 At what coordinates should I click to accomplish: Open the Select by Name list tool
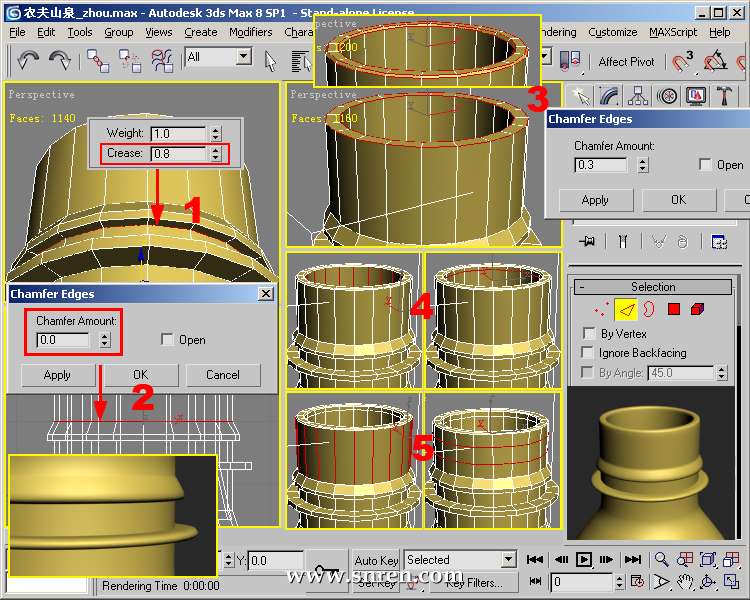click(x=301, y=61)
